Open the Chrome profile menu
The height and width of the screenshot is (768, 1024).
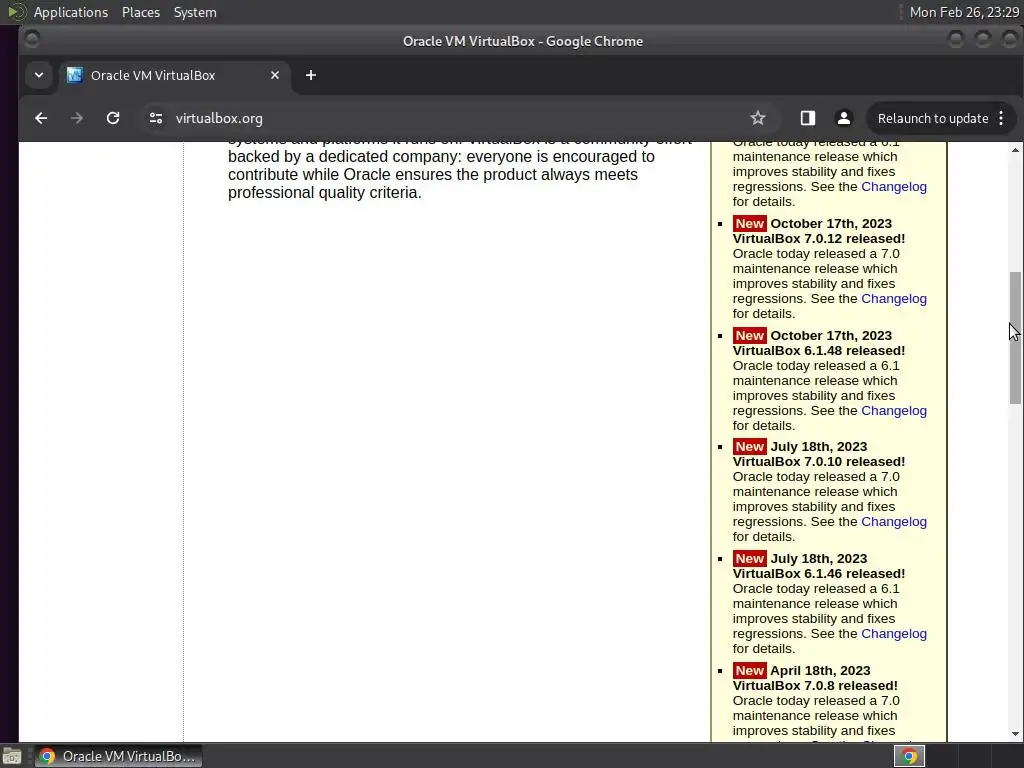point(844,118)
